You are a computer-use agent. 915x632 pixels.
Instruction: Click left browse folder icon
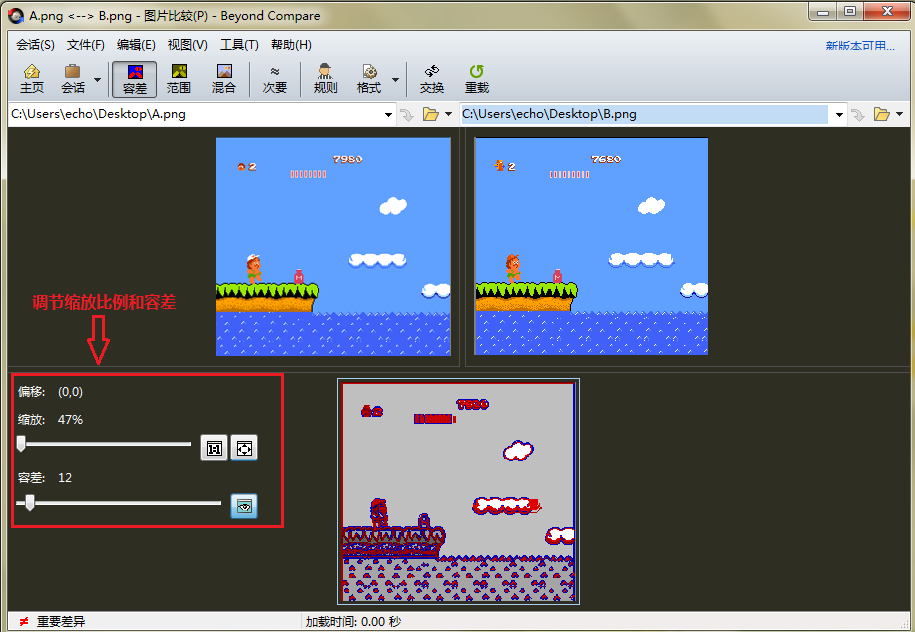(431, 114)
